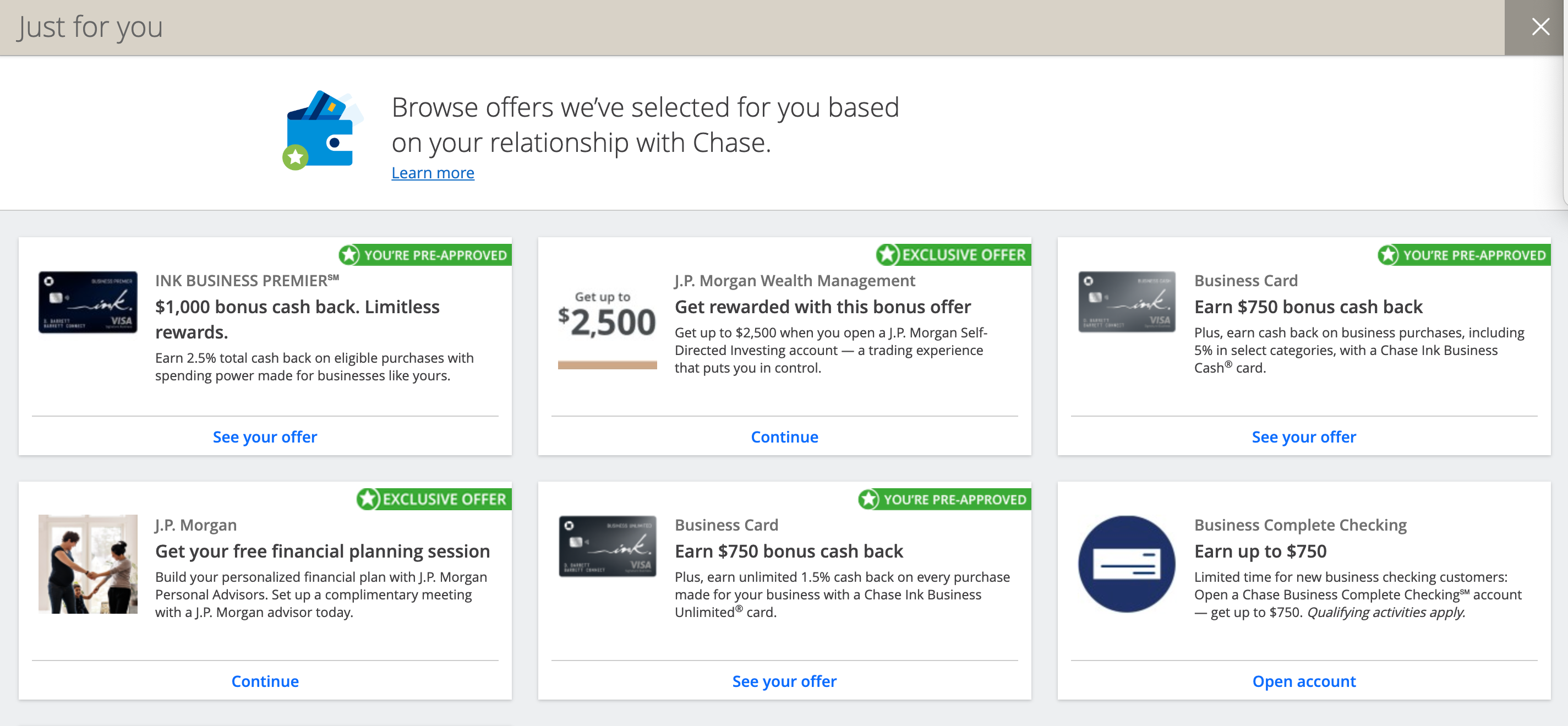This screenshot has width=1568, height=726.
Task: Click See your offer for Ink Business Cash
Action: [x=1303, y=437]
